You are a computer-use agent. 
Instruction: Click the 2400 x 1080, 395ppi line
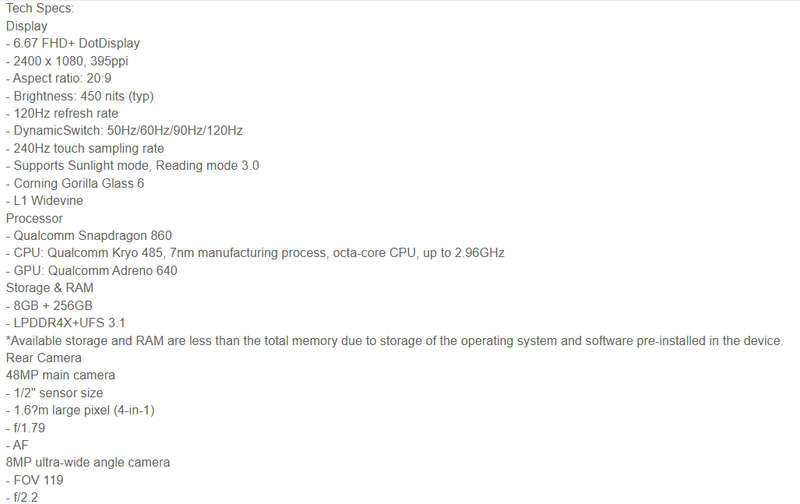point(67,61)
